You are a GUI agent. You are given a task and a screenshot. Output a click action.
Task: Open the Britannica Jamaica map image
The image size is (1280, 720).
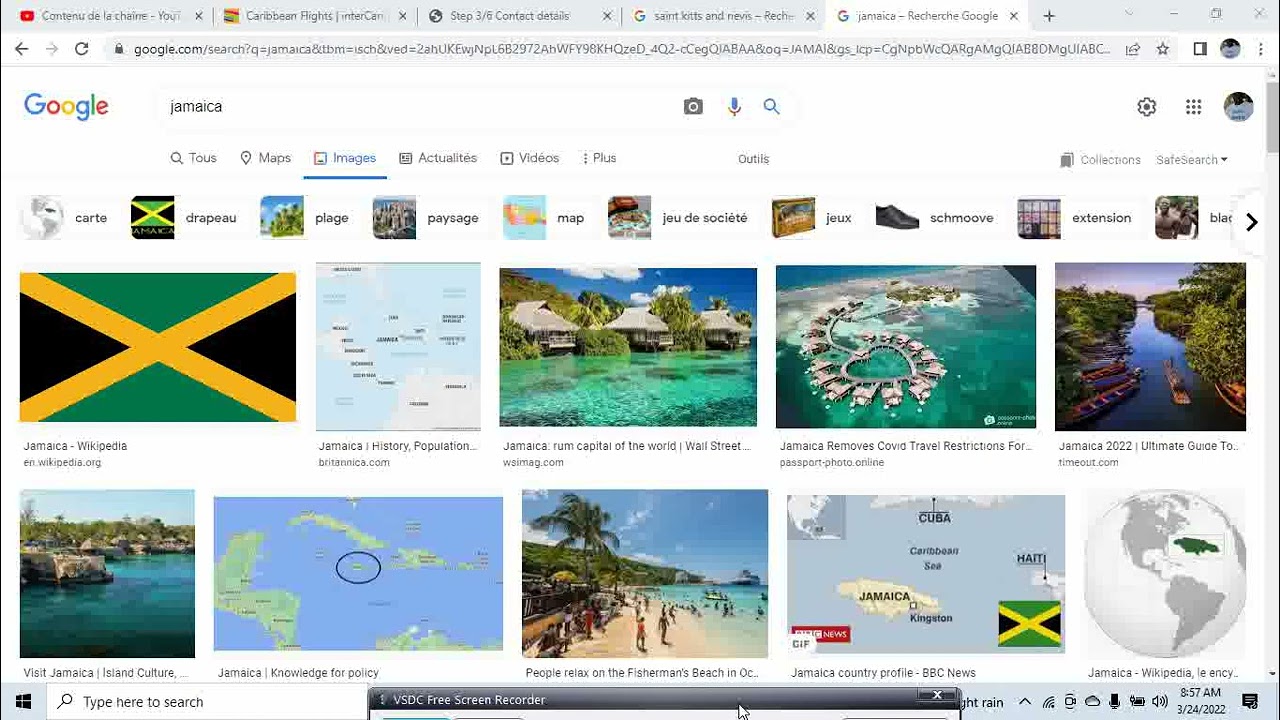coord(398,347)
